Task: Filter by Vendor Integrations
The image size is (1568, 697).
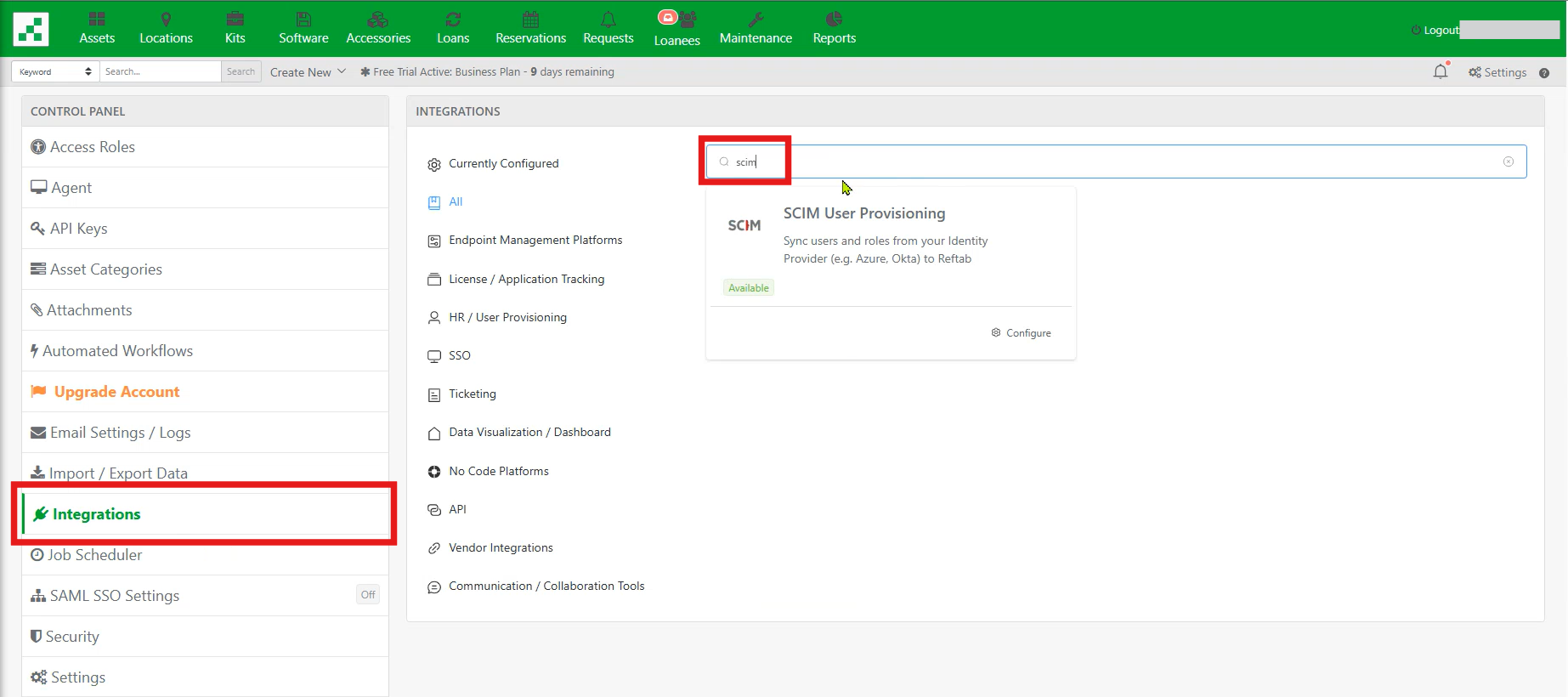Action: 490,548
